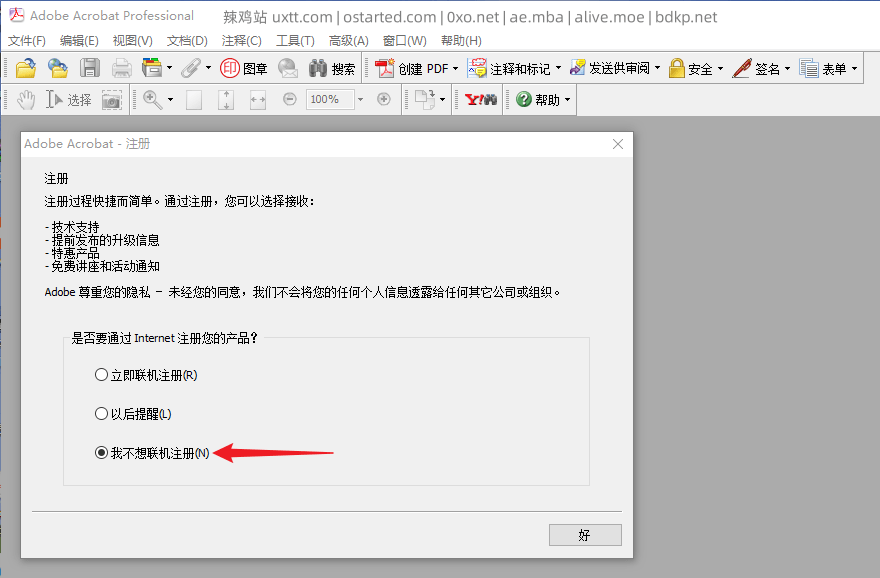Select 以后提醒(L) radio option
Screen dimensions: 880x578
point(133,414)
